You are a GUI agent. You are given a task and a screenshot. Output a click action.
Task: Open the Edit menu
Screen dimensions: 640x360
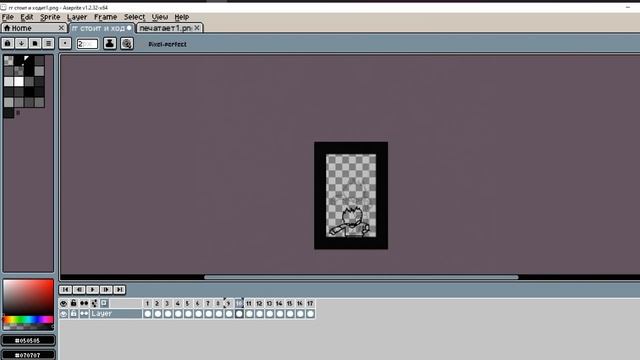pyautogui.click(x=27, y=17)
